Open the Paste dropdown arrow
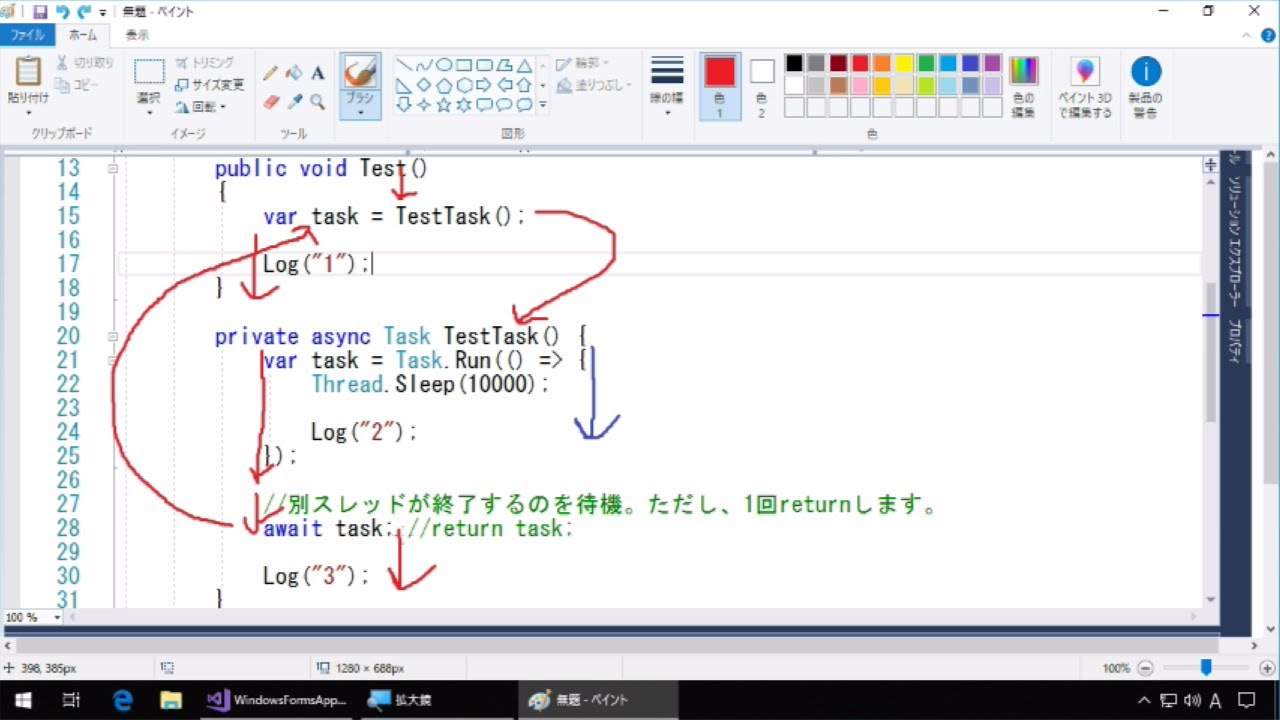1280x720 pixels. (x=28, y=113)
